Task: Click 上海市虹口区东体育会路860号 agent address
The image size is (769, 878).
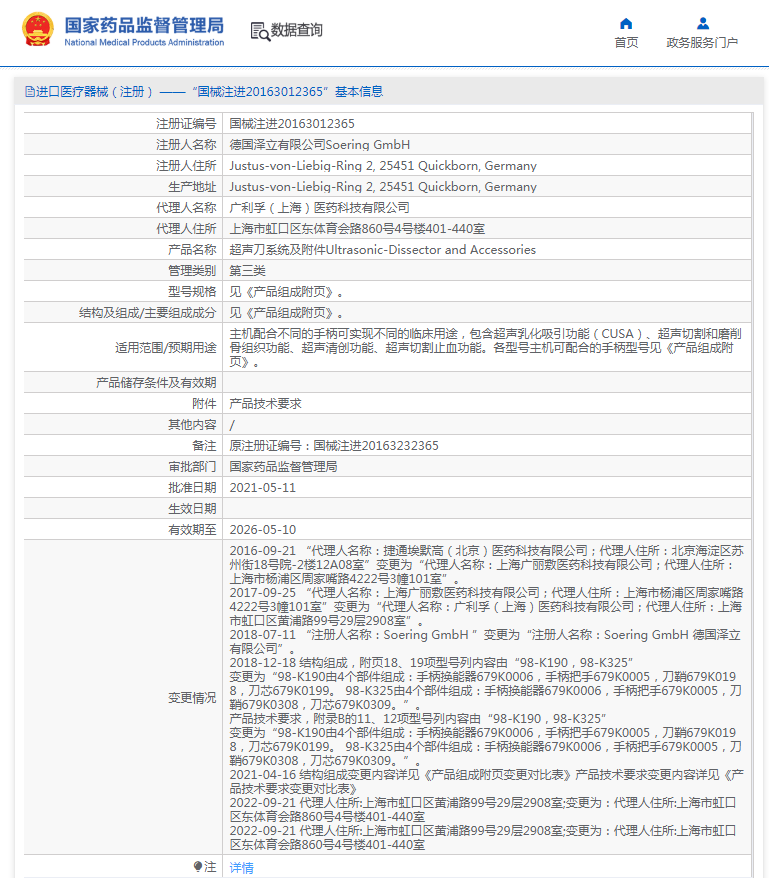Action: 357,229
